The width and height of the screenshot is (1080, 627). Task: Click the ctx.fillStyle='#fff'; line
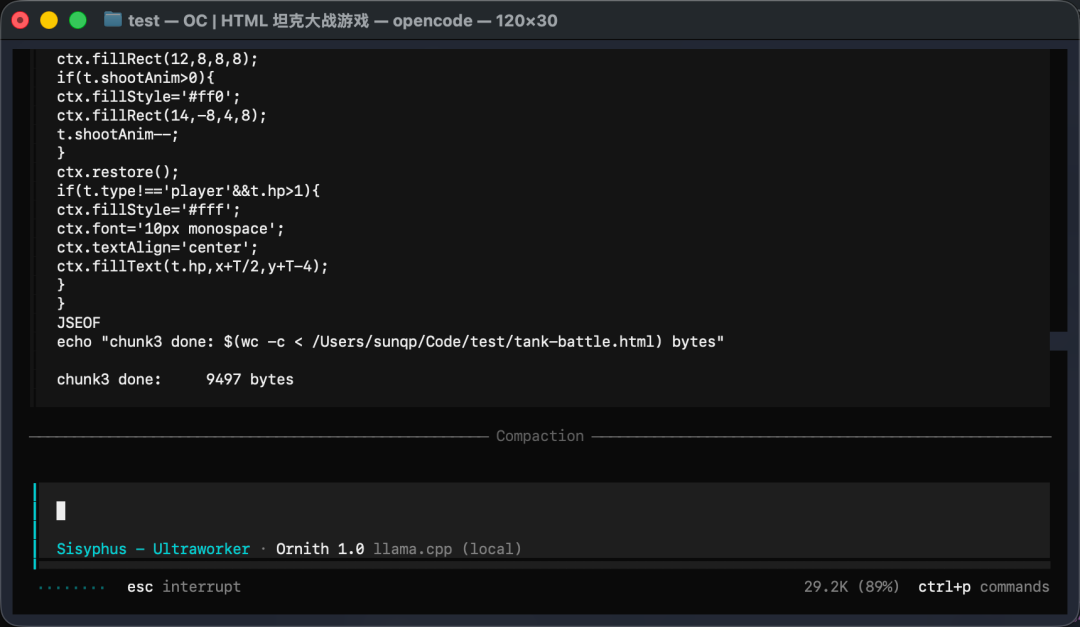pyautogui.click(x=148, y=209)
